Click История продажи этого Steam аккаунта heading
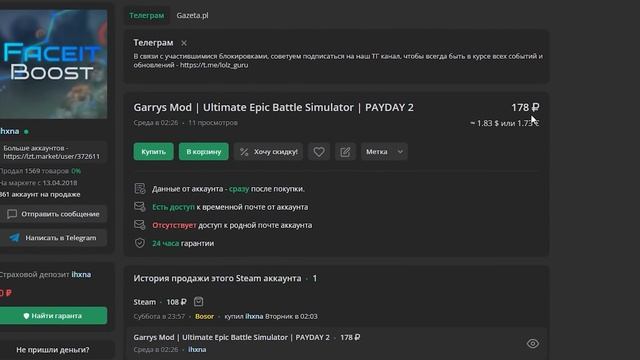The image size is (640, 360). [217, 278]
